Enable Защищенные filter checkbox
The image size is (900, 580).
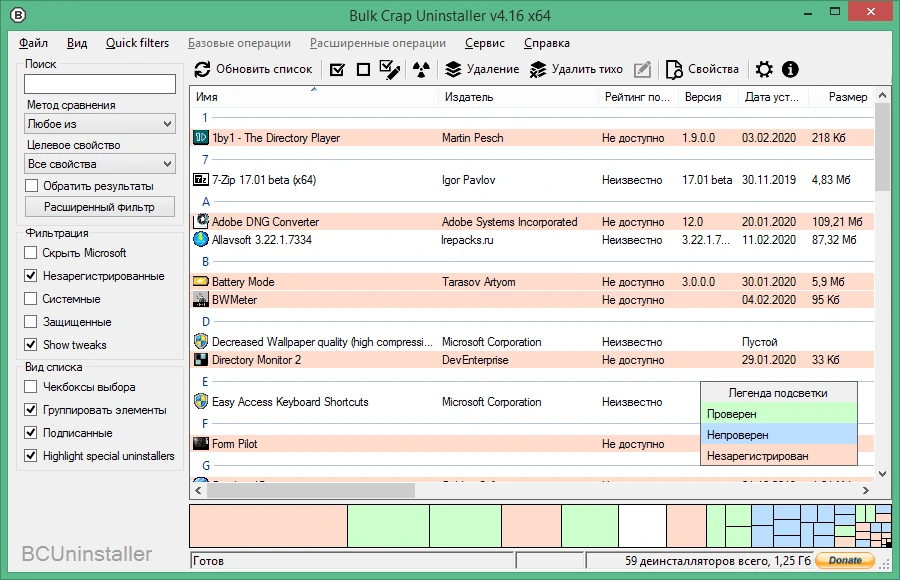(x=31, y=322)
